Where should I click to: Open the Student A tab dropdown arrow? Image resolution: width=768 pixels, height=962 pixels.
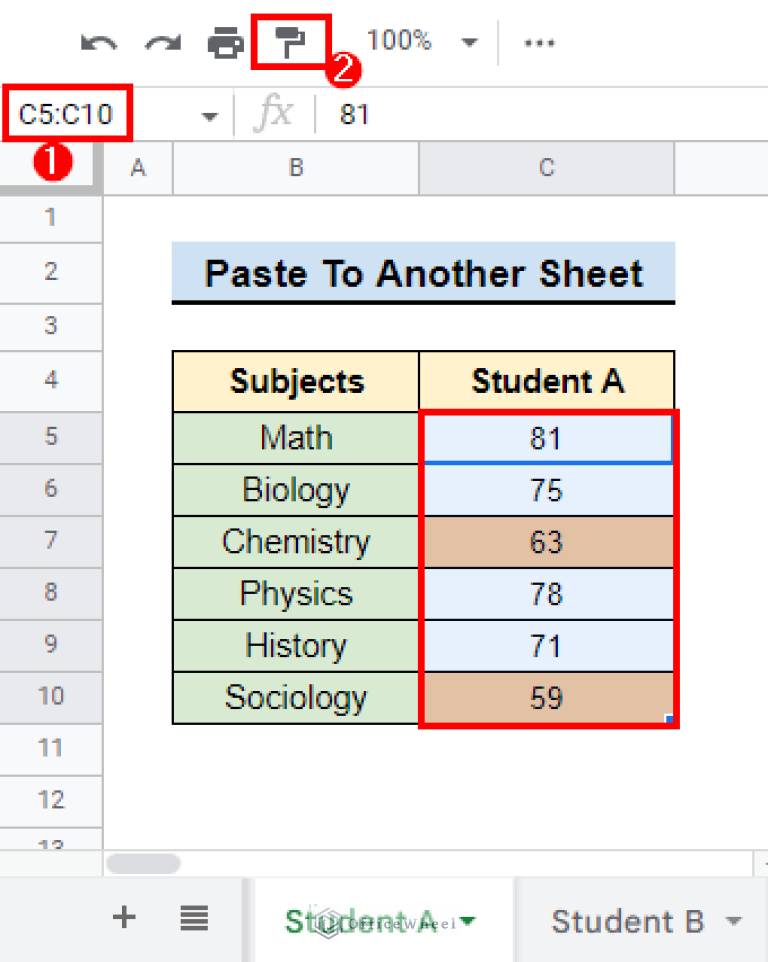coord(468,921)
